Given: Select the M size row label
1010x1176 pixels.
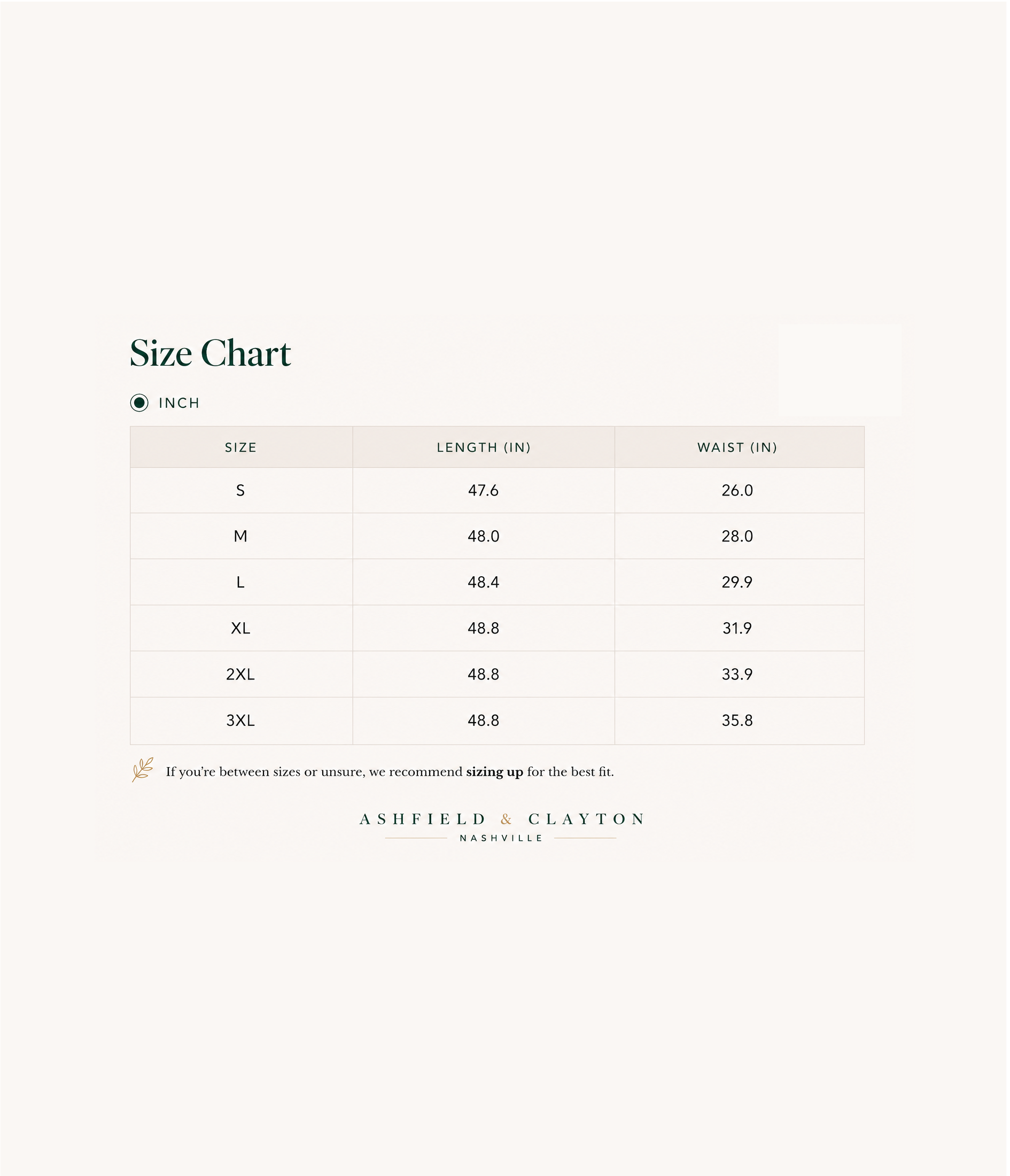Looking at the screenshot, I should click(240, 536).
